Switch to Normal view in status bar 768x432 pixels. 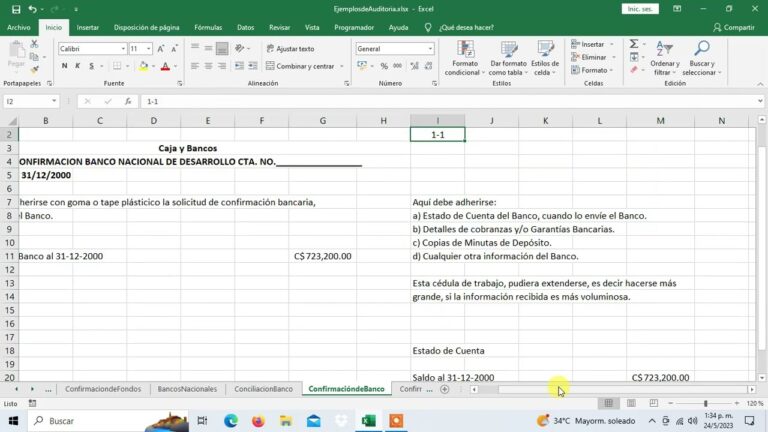tap(609, 403)
